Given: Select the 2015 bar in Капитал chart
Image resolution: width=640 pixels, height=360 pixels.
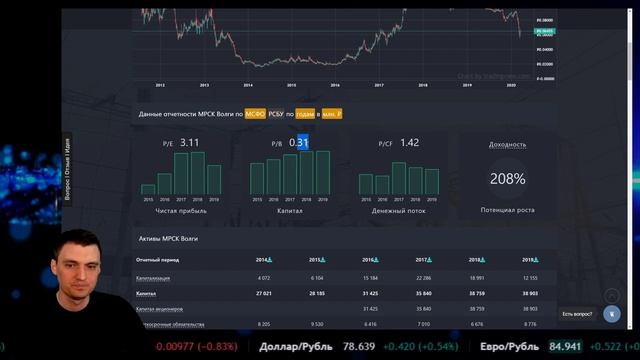Looking at the screenshot, I should [x=257, y=179].
